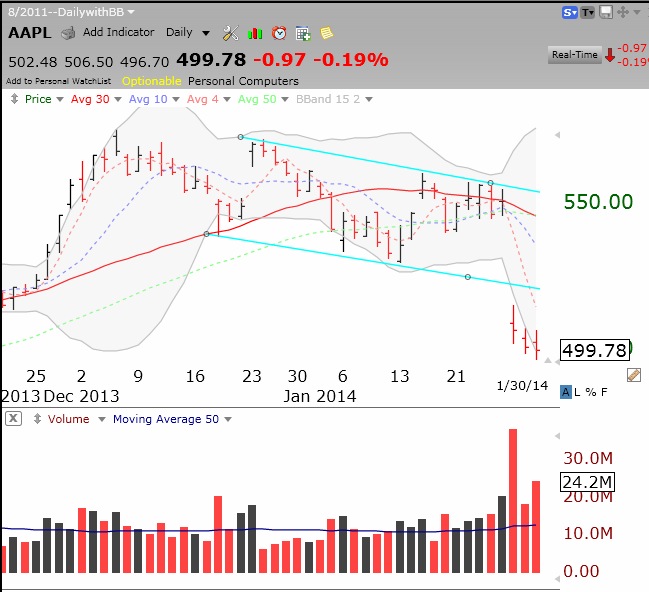The image size is (649, 592).
Task: Open the alarm clock alert icon
Action: (x=279, y=33)
